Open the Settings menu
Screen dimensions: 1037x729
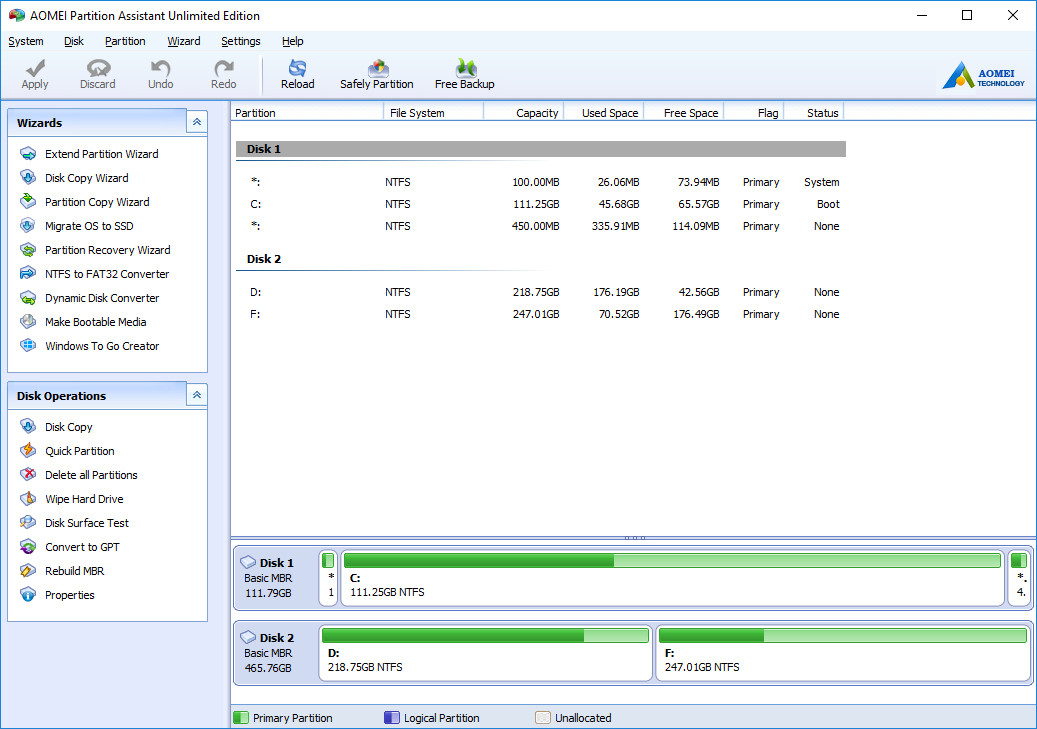[x=241, y=41]
